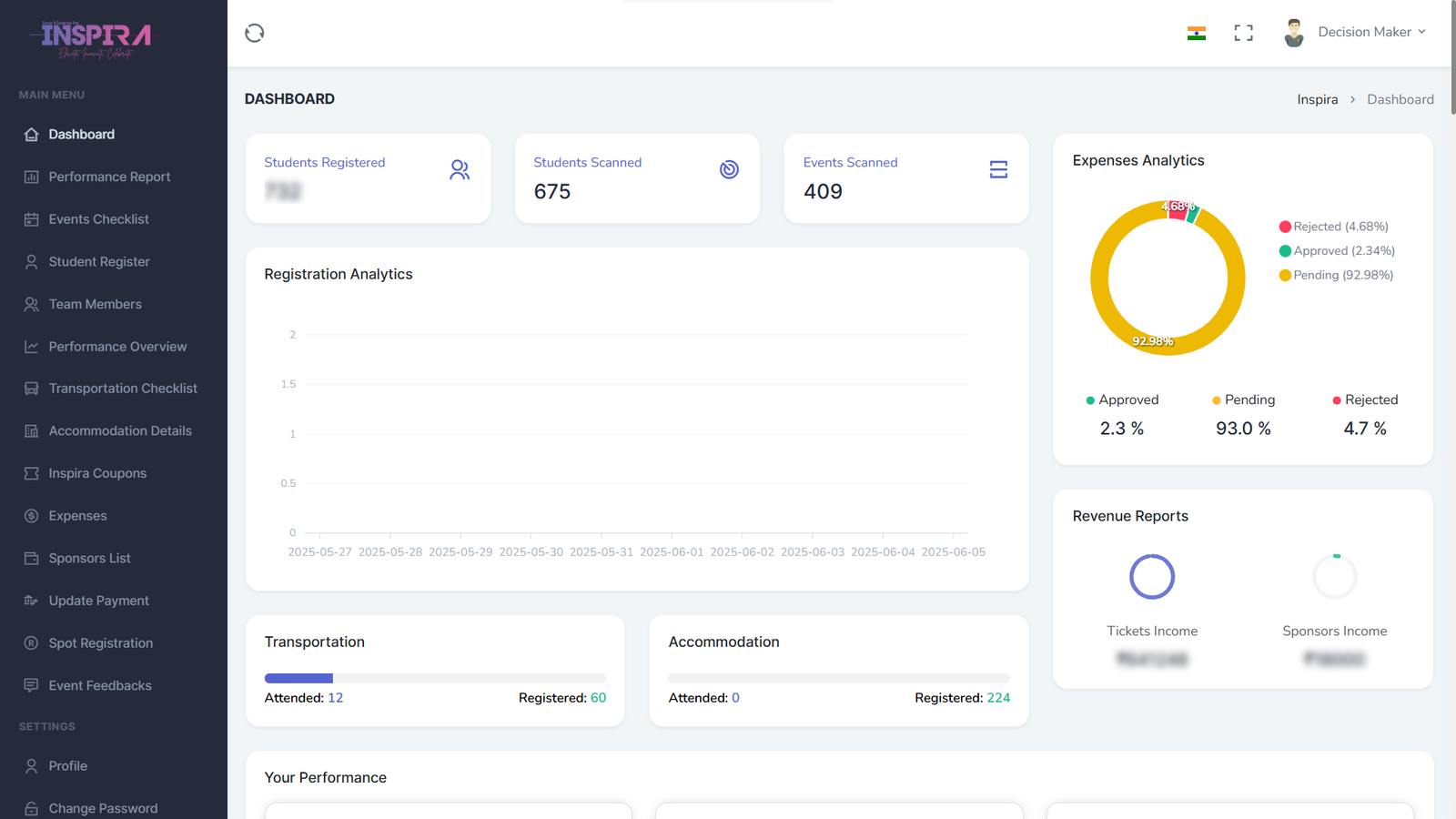Viewport: 1456px width, 819px height.
Task: Open Performance Report in sidebar
Action: [109, 177]
